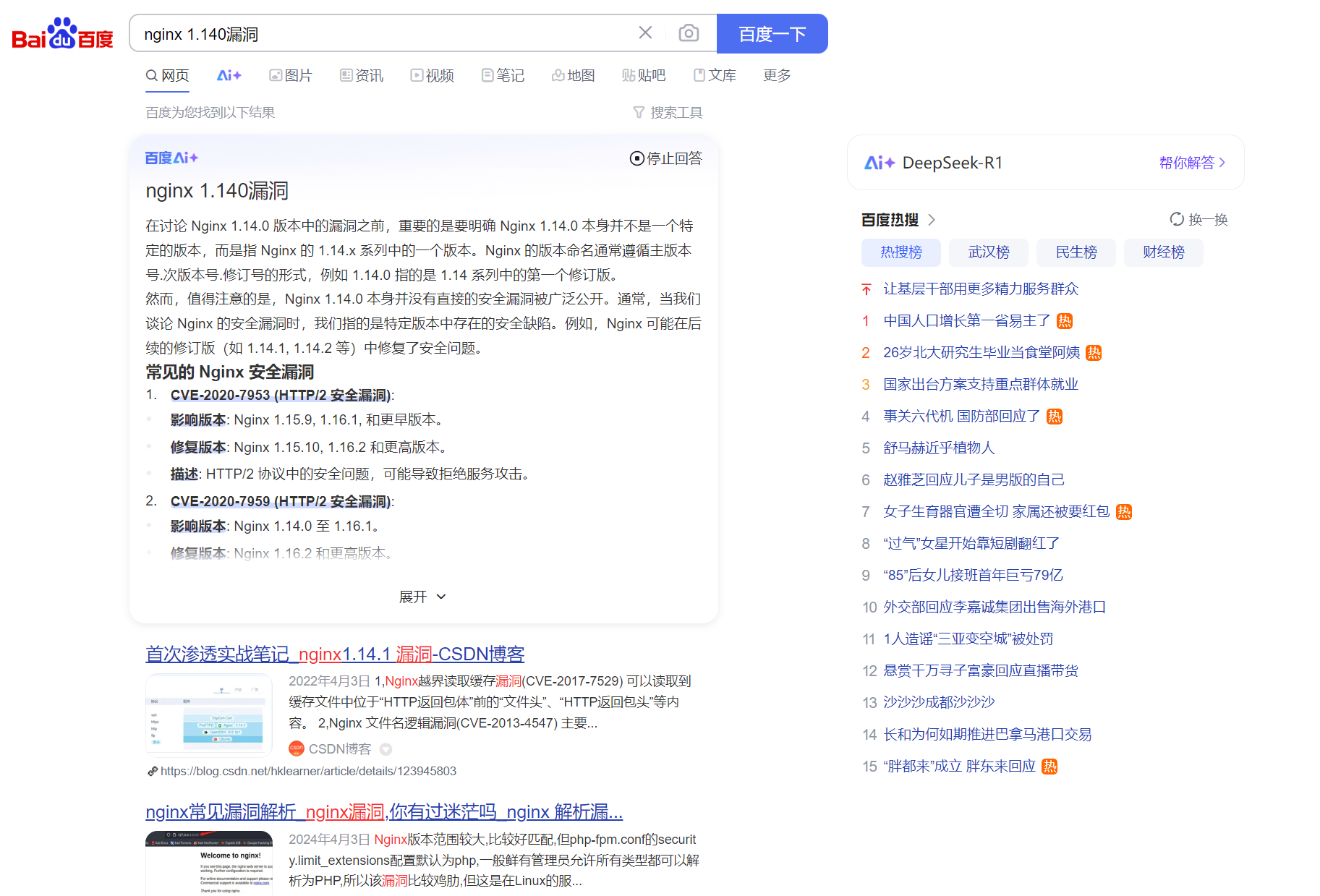This screenshot has height=896, width=1320.
Task: Expand the 更多 menu
Action: [x=777, y=75]
